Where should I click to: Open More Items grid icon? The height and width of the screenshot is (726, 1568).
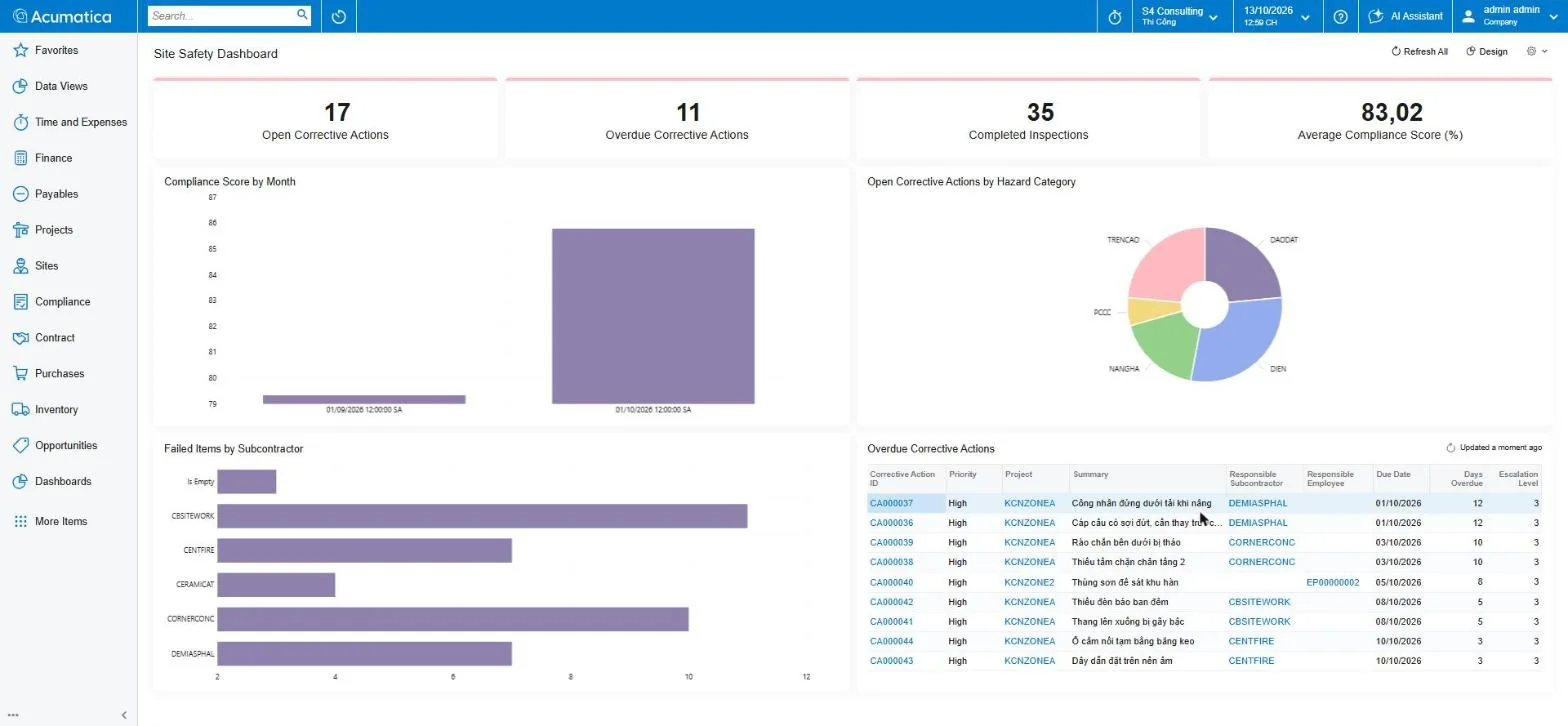pos(20,521)
